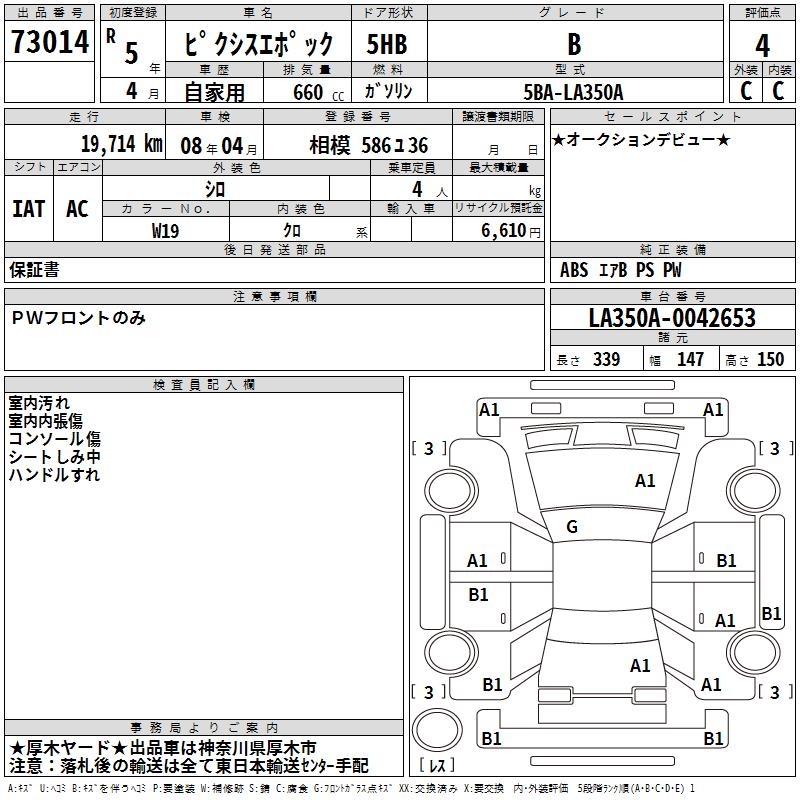The image size is (800, 800).
Task: Click the equipment line ABS エアB PS PW
Action: click(x=620, y=270)
